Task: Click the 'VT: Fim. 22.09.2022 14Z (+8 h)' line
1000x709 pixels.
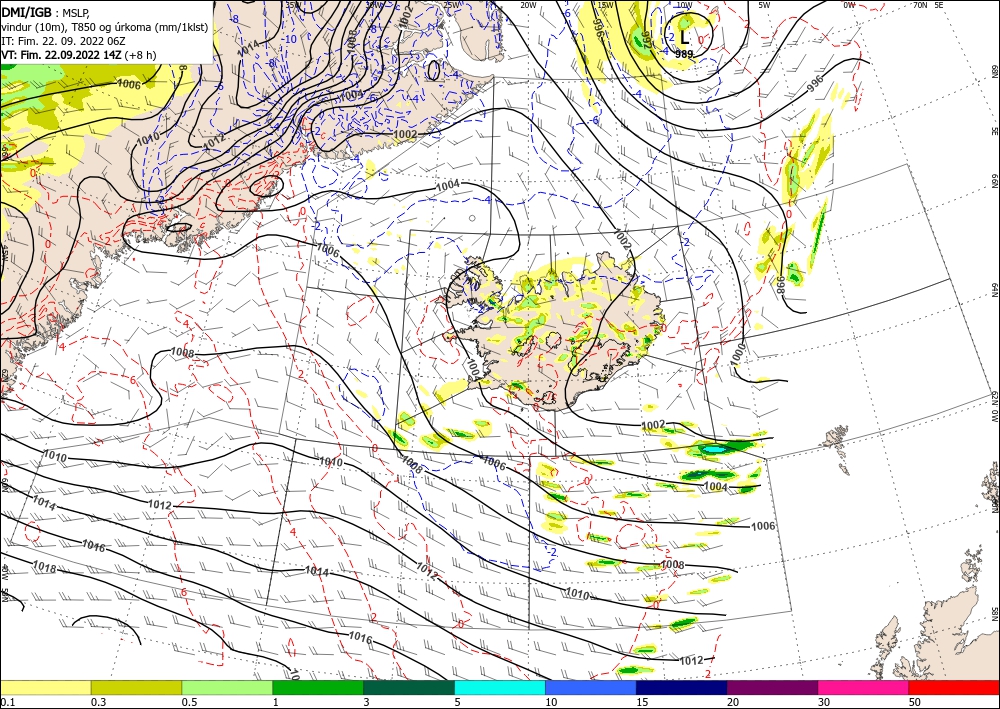Action: click(78, 55)
